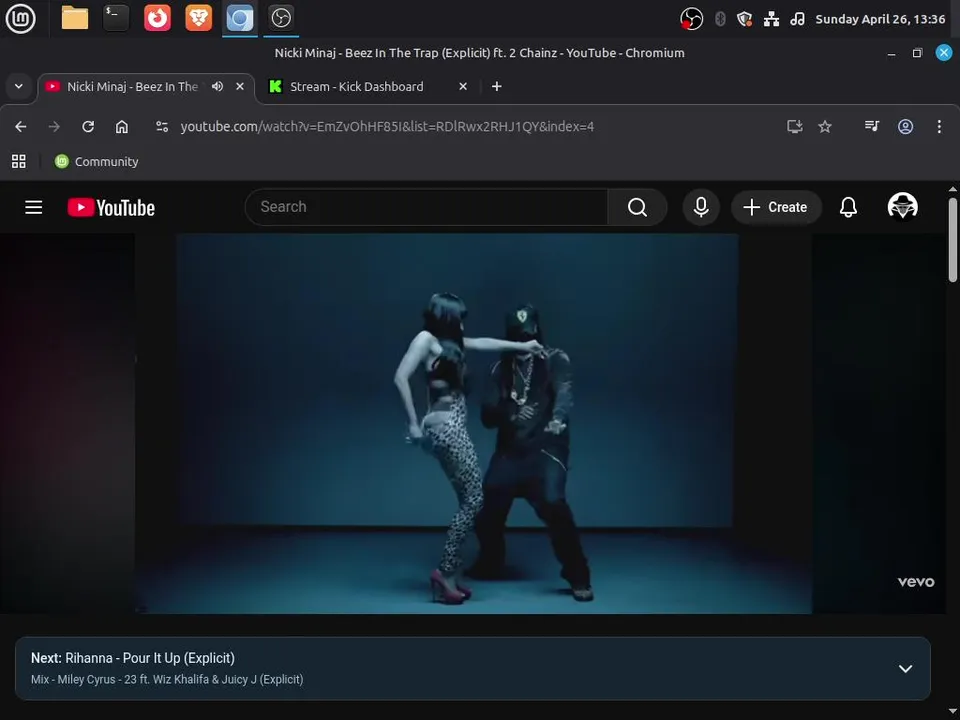Image resolution: width=960 pixels, height=720 pixels.
Task: Open the apps grid in the bookmarks bar
Action: point(19,162)
